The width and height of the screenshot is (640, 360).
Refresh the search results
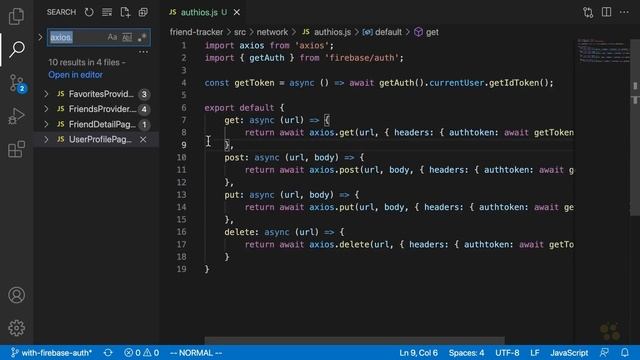pyautogui.click(x=89, y=12)
